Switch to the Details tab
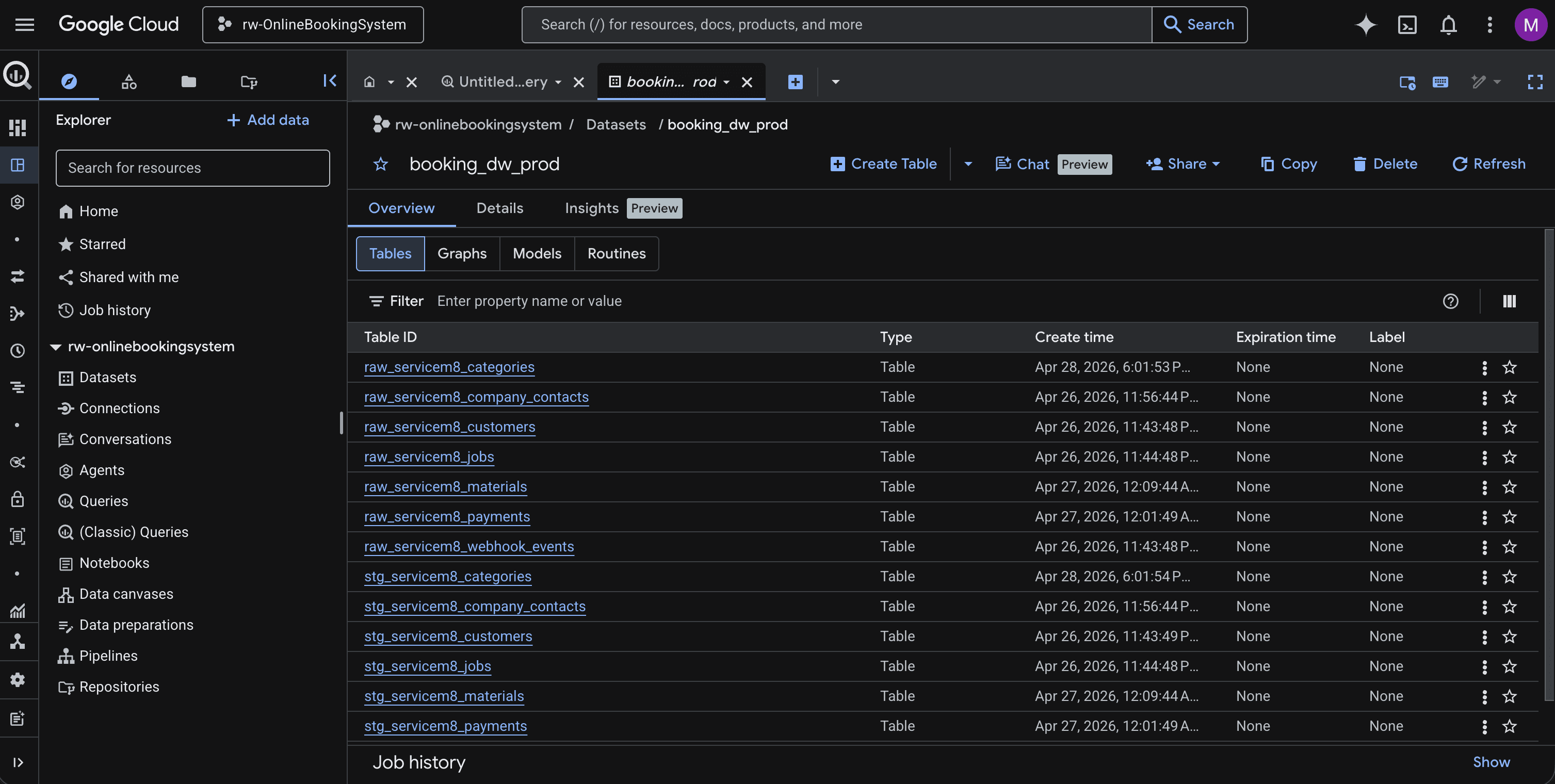1555x784 pixels. [499, 208]
